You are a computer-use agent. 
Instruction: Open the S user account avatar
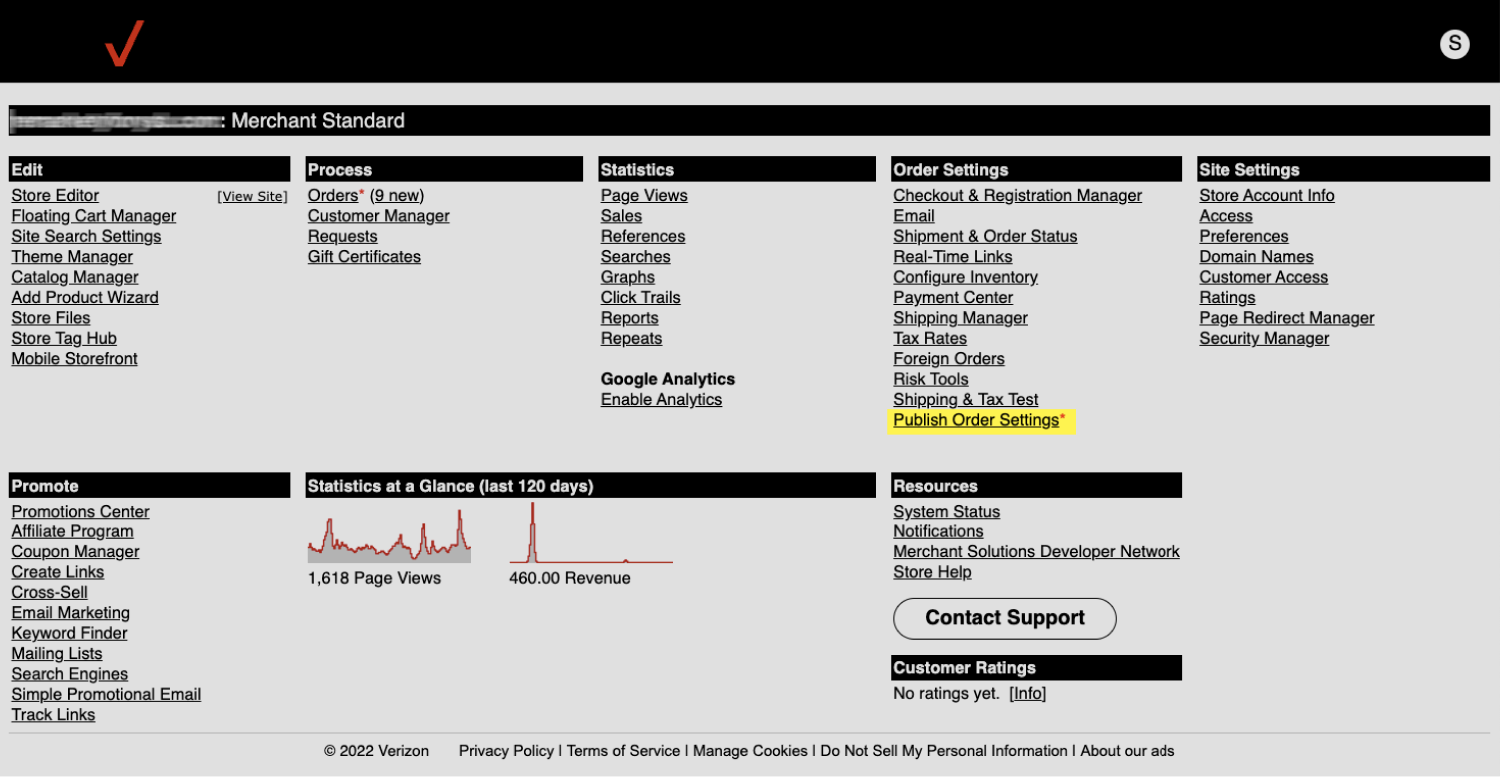pos(1454,43)
